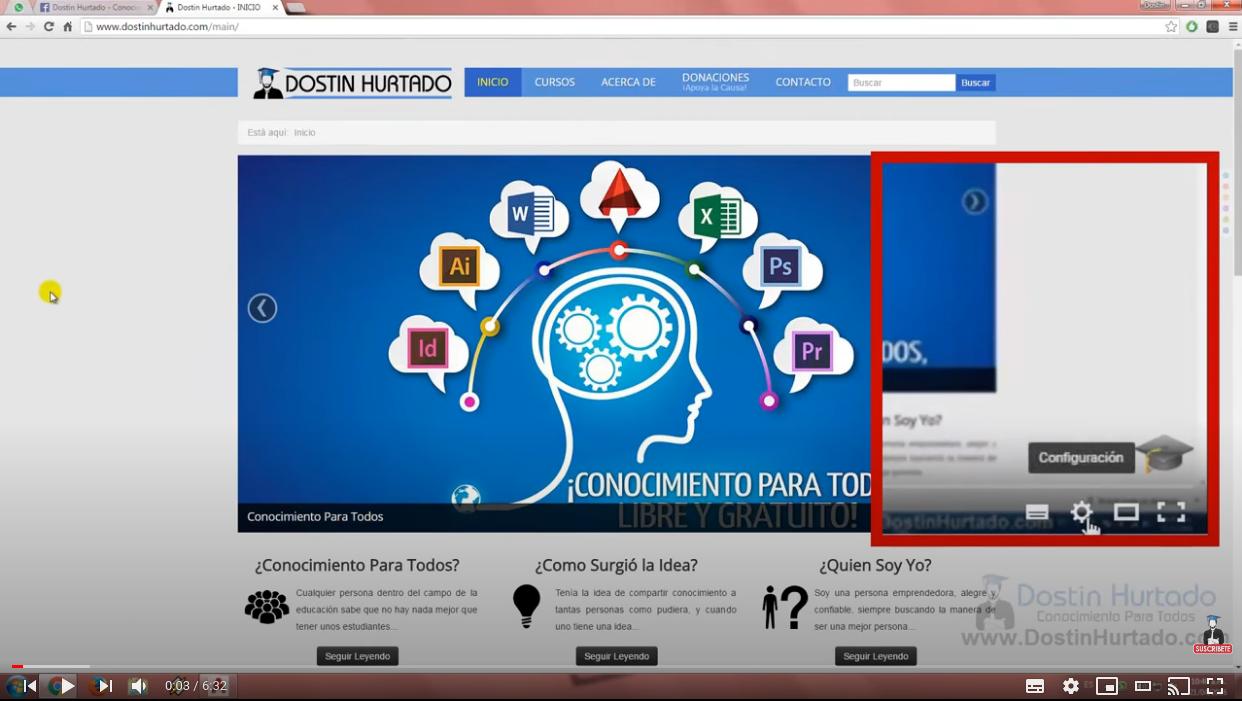Click the Conocimiento Para Todos slide caption
The image size is (1242, 701).
pyautogui.click(x=315, y=517)
